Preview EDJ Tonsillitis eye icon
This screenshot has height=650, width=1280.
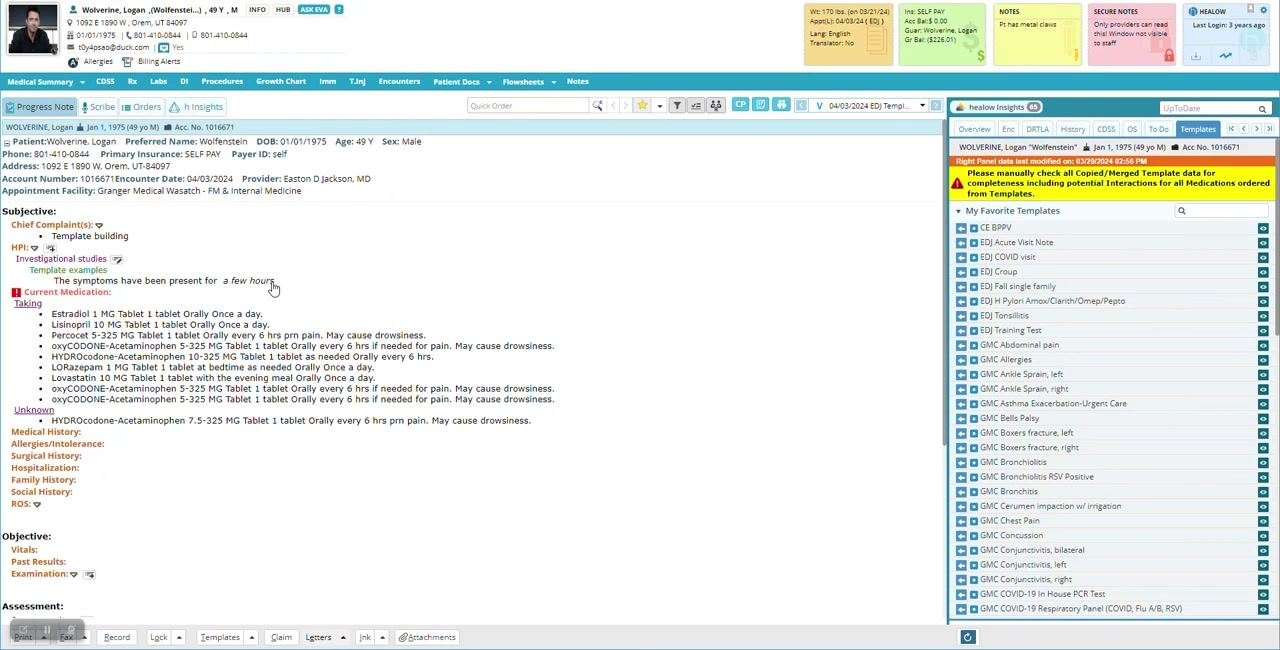click(x=1263, y=316)
